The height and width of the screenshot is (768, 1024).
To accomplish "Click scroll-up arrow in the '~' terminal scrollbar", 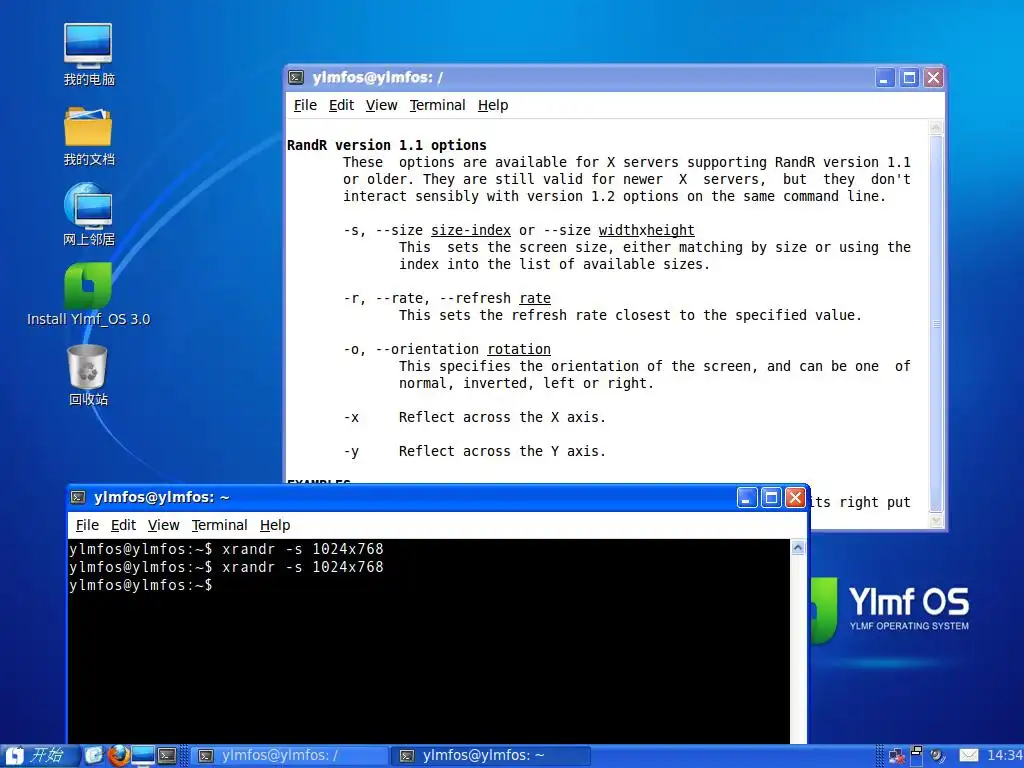I will [797, 548].
